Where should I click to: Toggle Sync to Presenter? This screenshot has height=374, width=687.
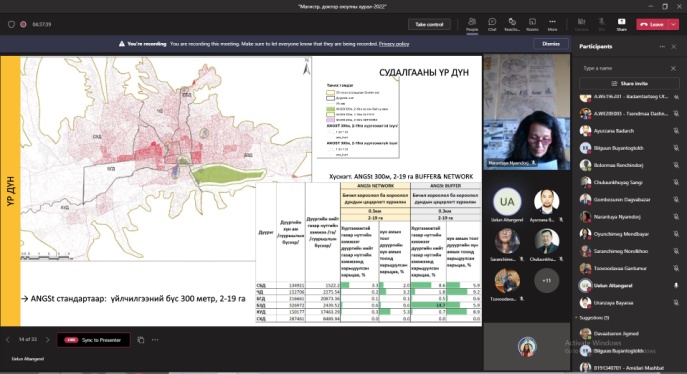(x=93, y=340)
